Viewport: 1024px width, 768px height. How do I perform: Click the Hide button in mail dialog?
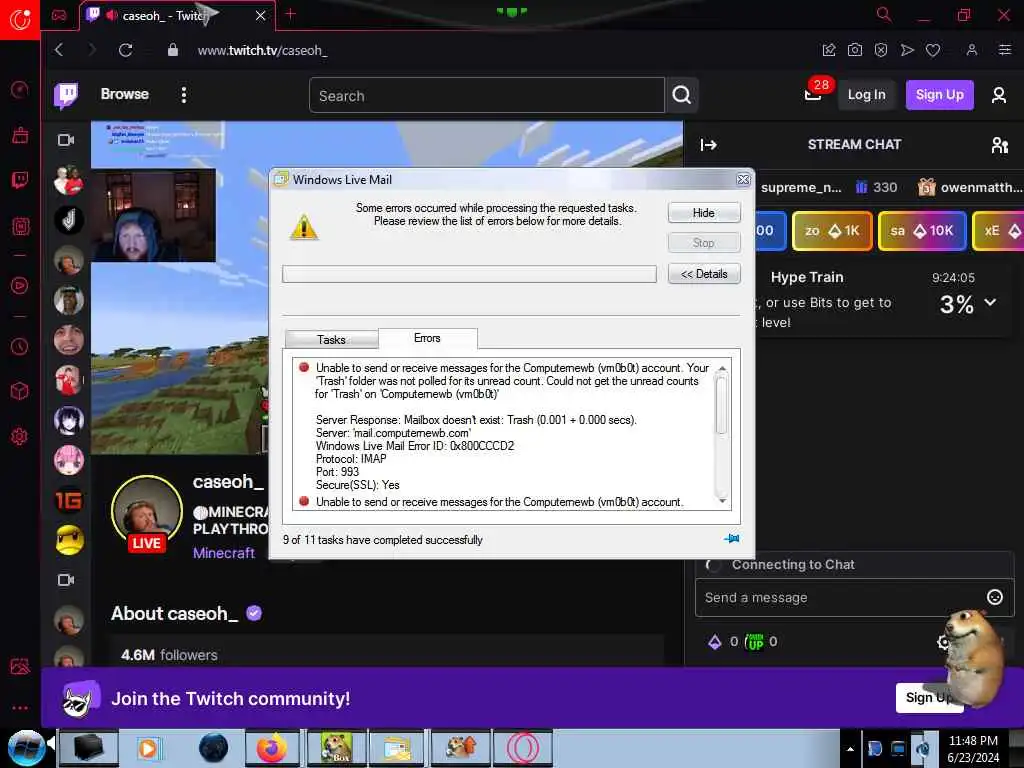point(704,213)
